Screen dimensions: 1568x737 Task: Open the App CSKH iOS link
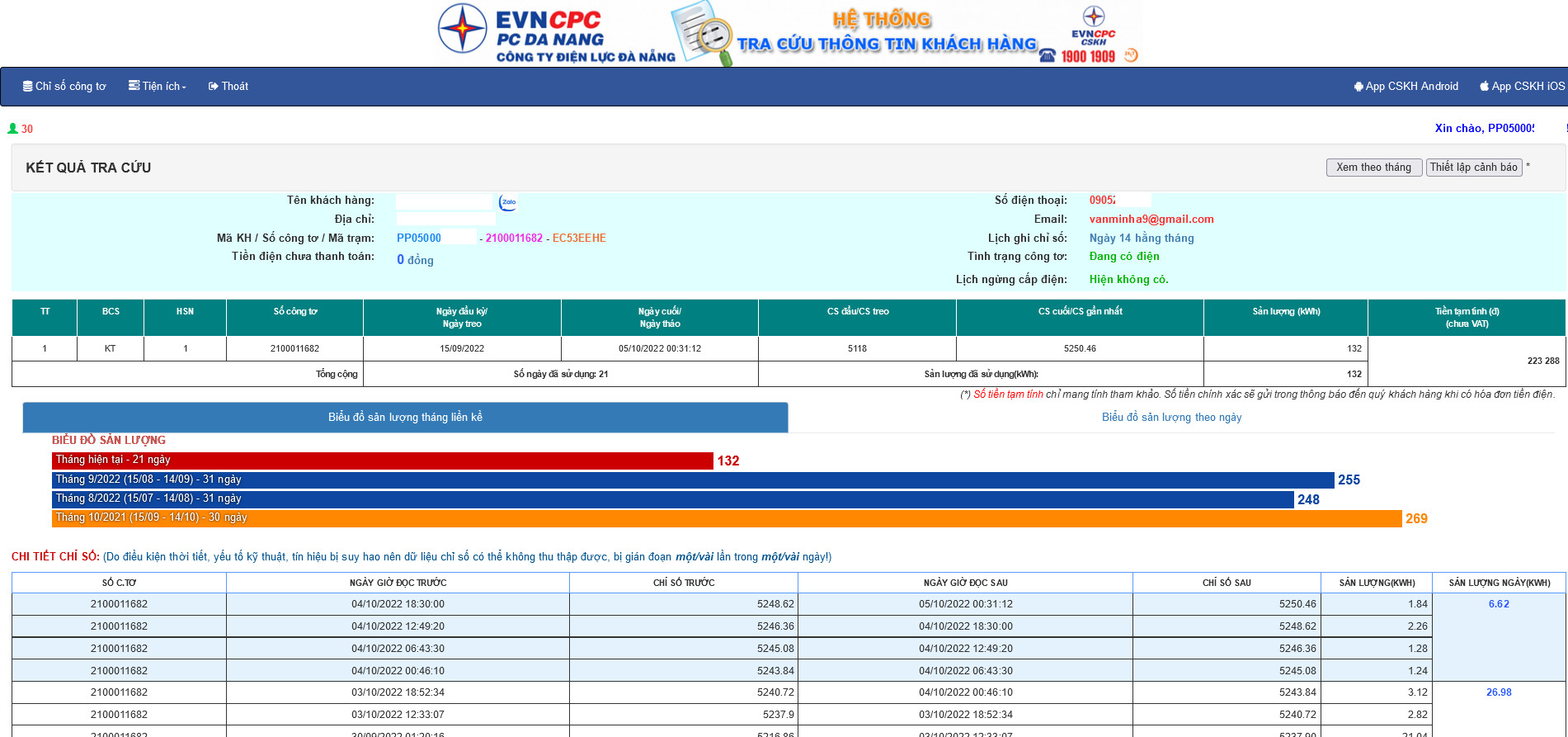pyautogui.click(x=1521, y=87)
